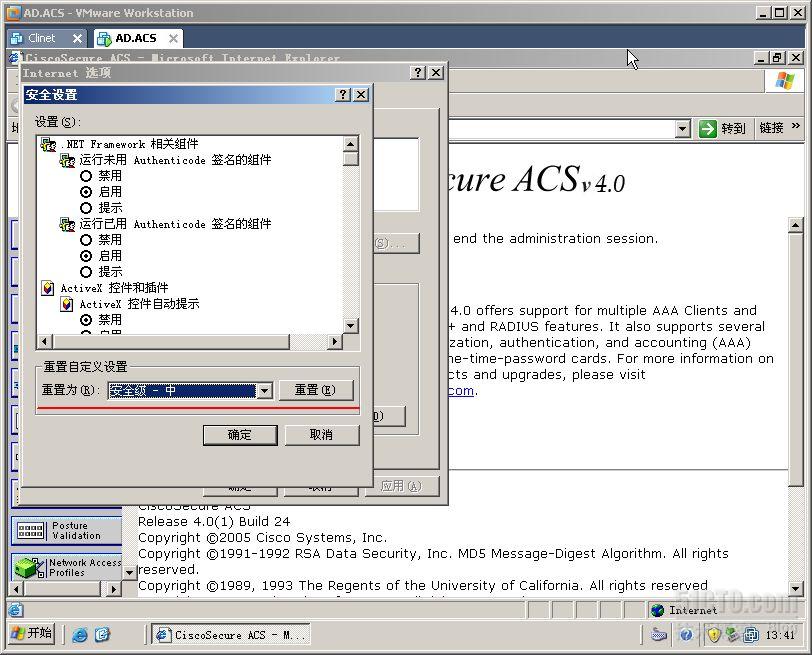Viewport: 812px width, 655px height.
Task: Select 禁用 under ActiveX 控件自动提示
Action: click(x=86, y=320)
